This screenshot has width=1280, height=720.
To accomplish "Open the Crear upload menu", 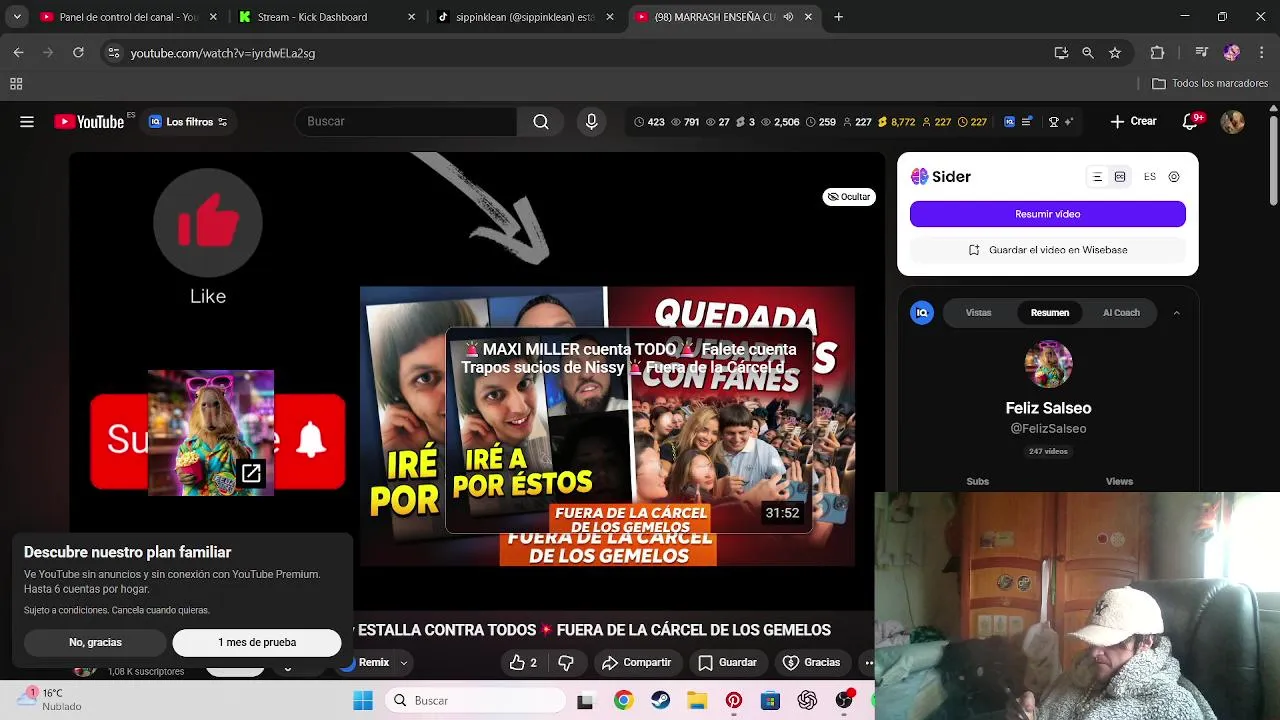I will [x=1133, y=121].
